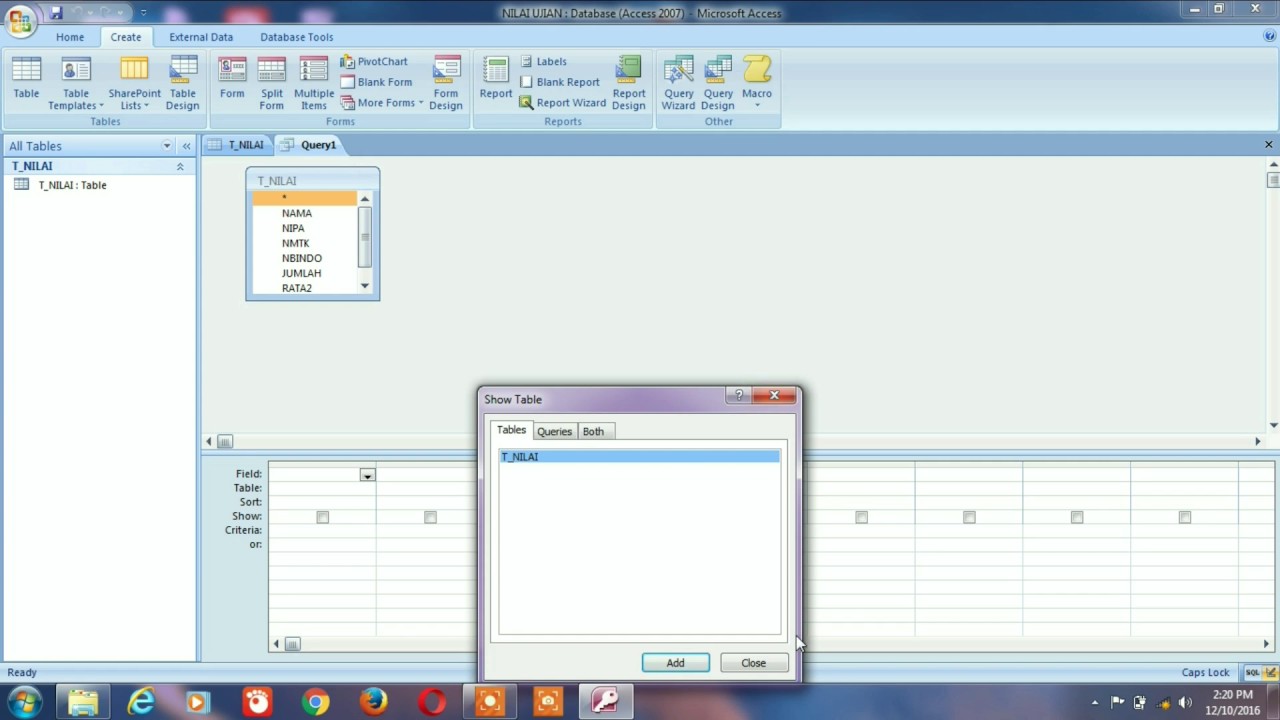This screenshot has width=1280, height=720.
Task: Open Firefox from taskbar
Action: (374, 702)
